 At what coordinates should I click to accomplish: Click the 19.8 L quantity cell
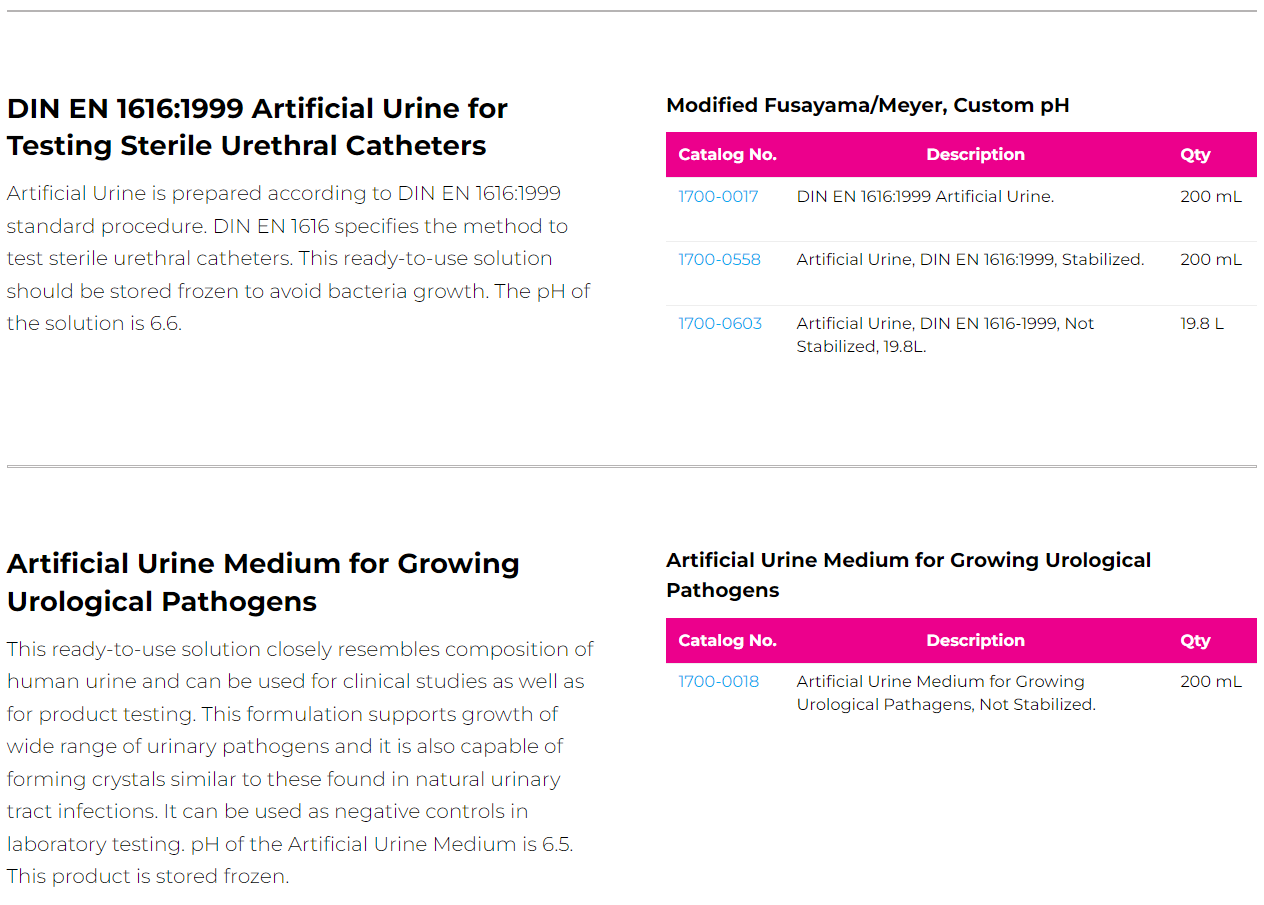click(x=1201, y=324)
